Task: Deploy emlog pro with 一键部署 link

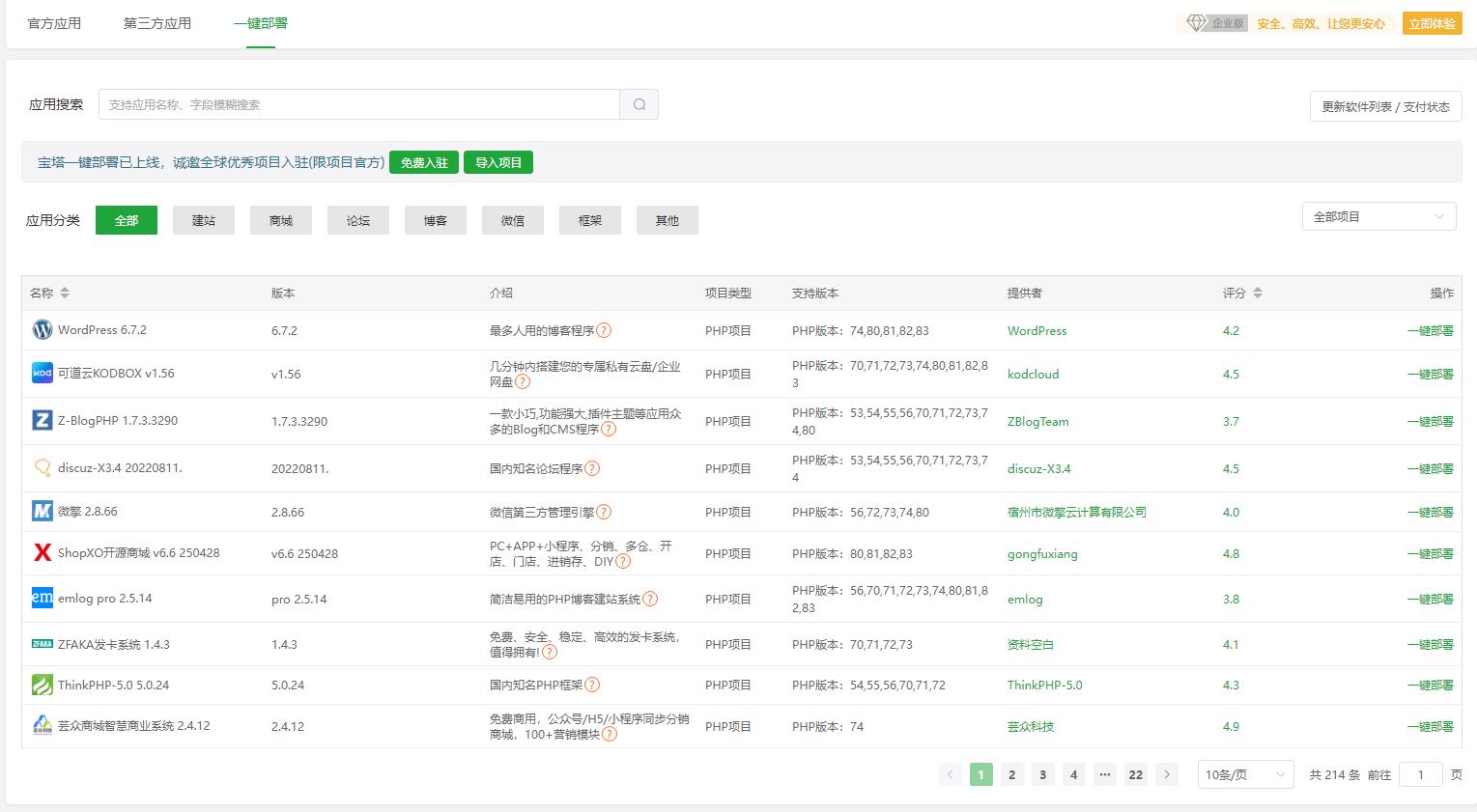Action: click(x=1430, y=599)
